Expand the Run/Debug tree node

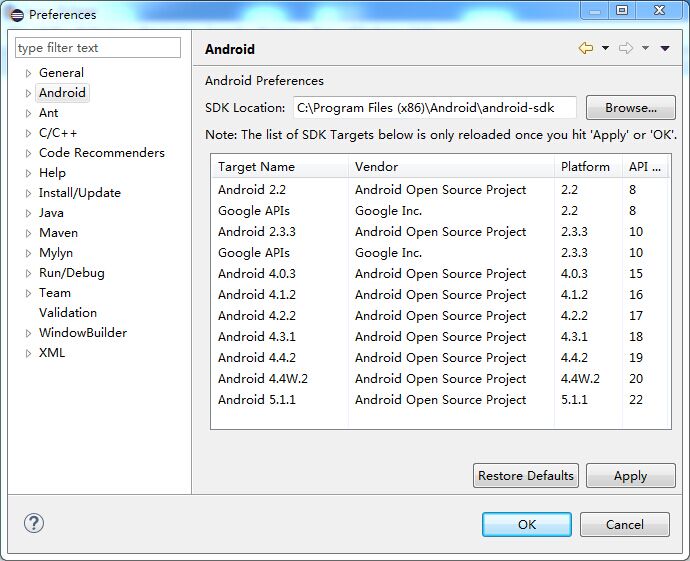pos(28,273)
